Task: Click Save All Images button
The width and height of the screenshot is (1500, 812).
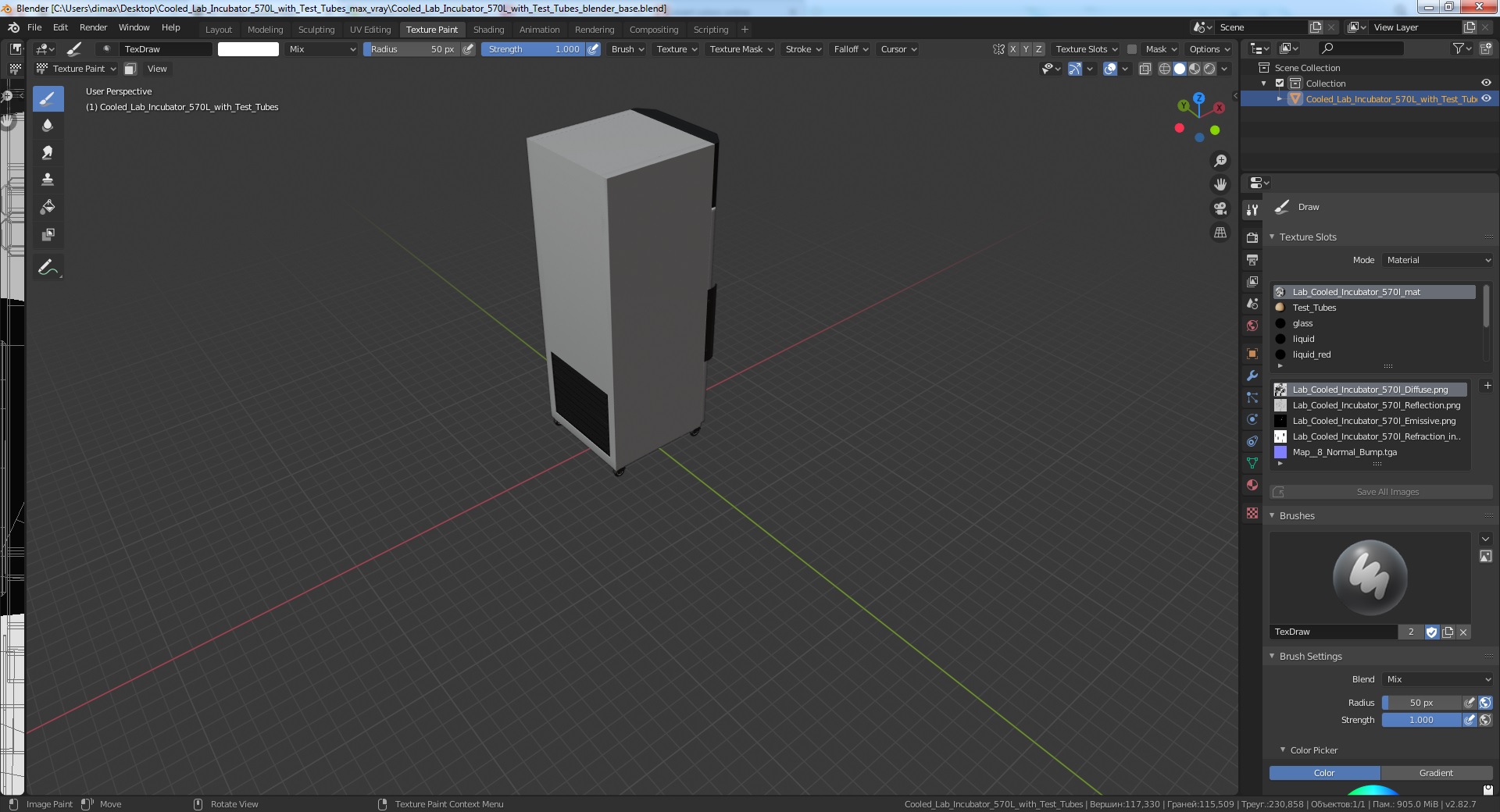Action: 1381,492
